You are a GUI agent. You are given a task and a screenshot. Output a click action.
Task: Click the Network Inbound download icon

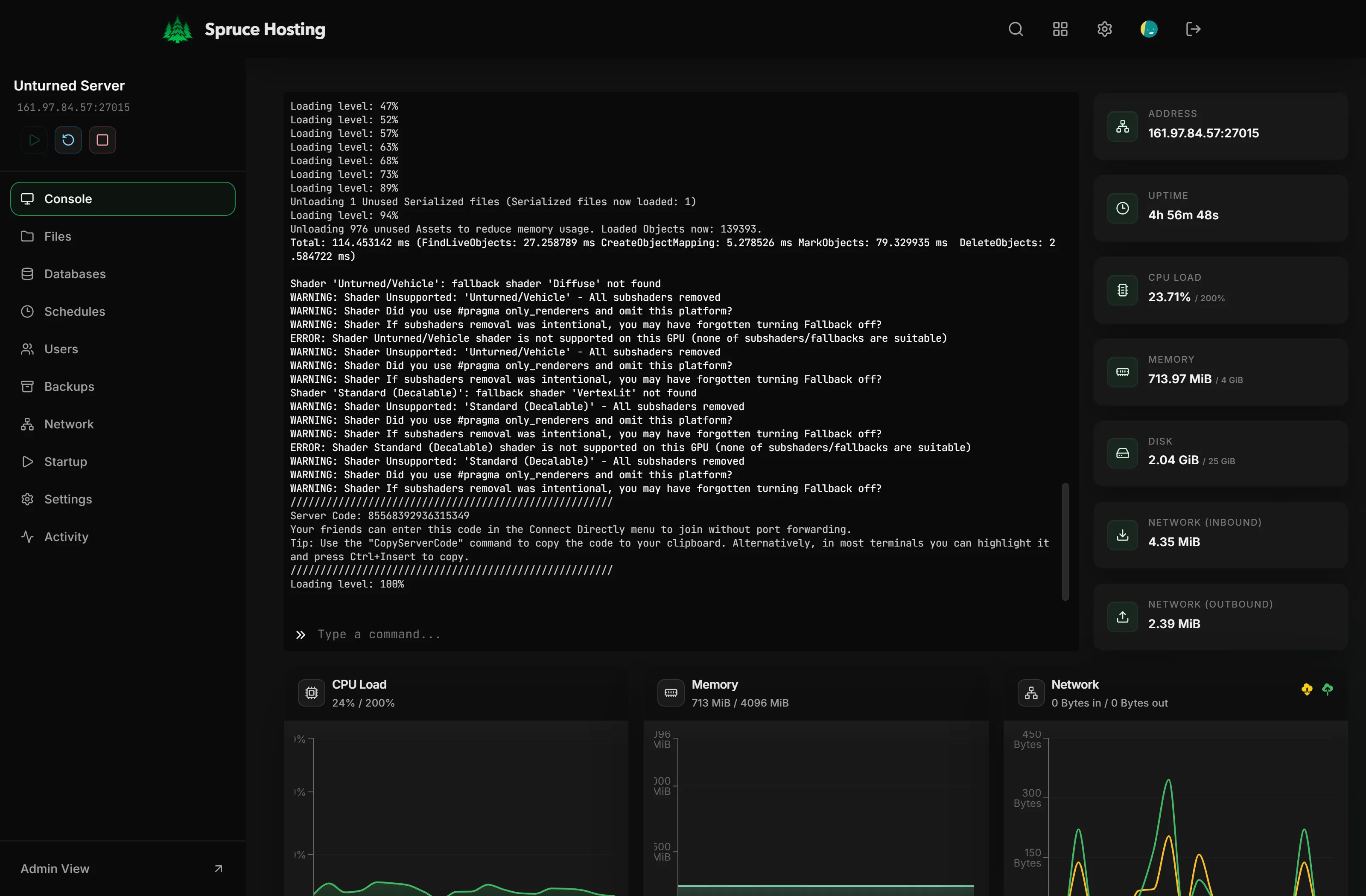click(x=1123, y=535)
